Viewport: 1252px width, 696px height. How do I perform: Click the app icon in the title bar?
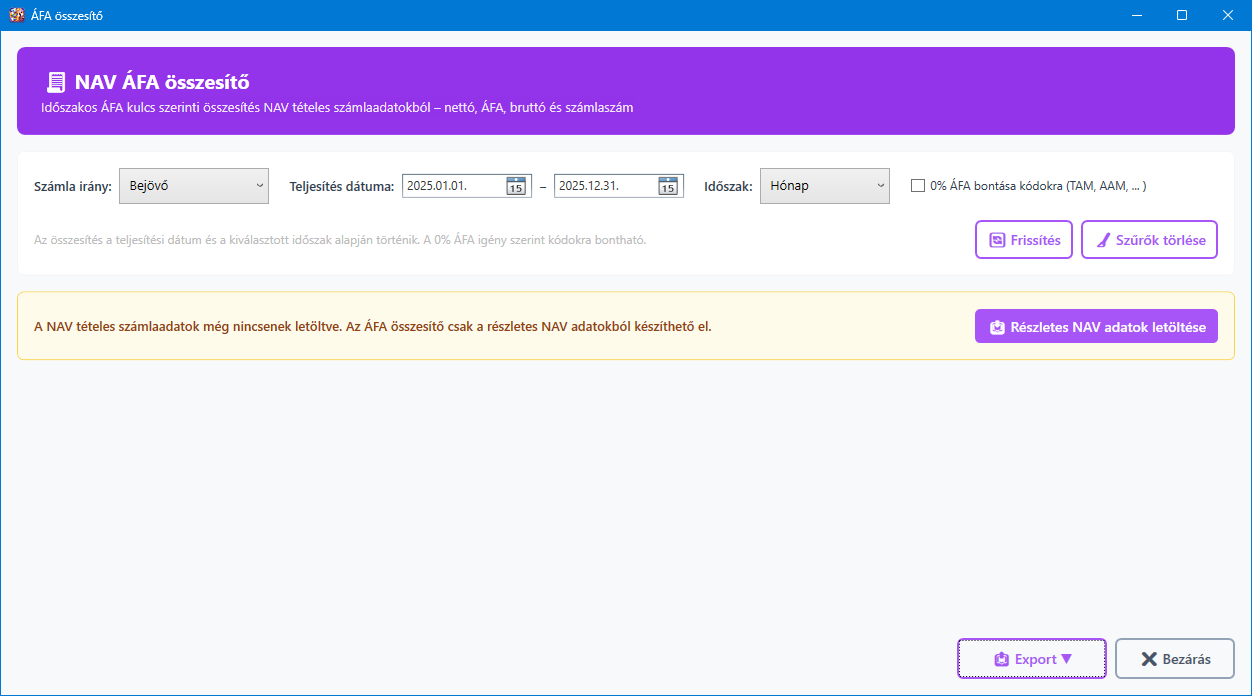pyautogui.click(x=16, y=15)
